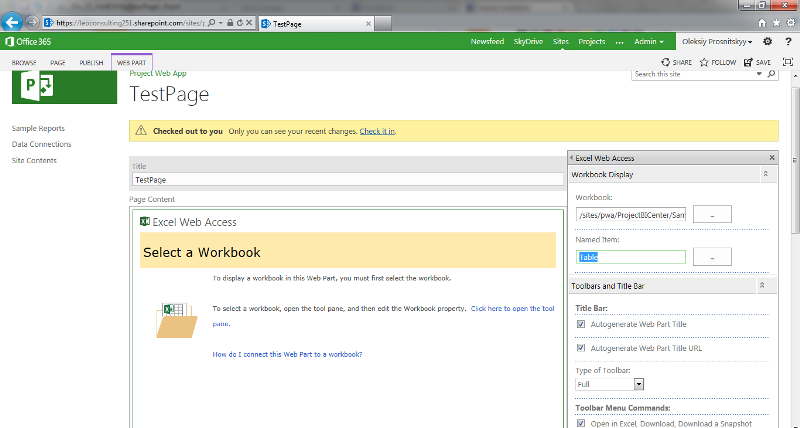Toggle focus on content icon
This screenshot has height=428, width=800.
788,62
